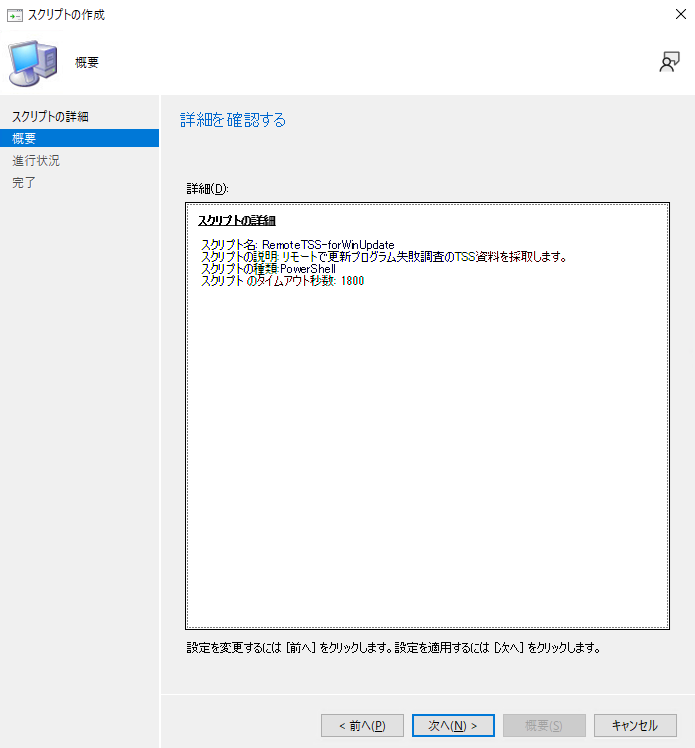Click the 詳細(D): label
This screenshot has height=748, width=695.
tap(207, 189)
